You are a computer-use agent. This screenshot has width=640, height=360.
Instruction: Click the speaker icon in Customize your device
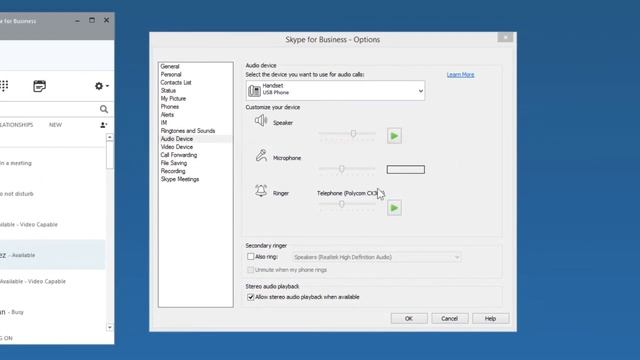tap(261, 121)
